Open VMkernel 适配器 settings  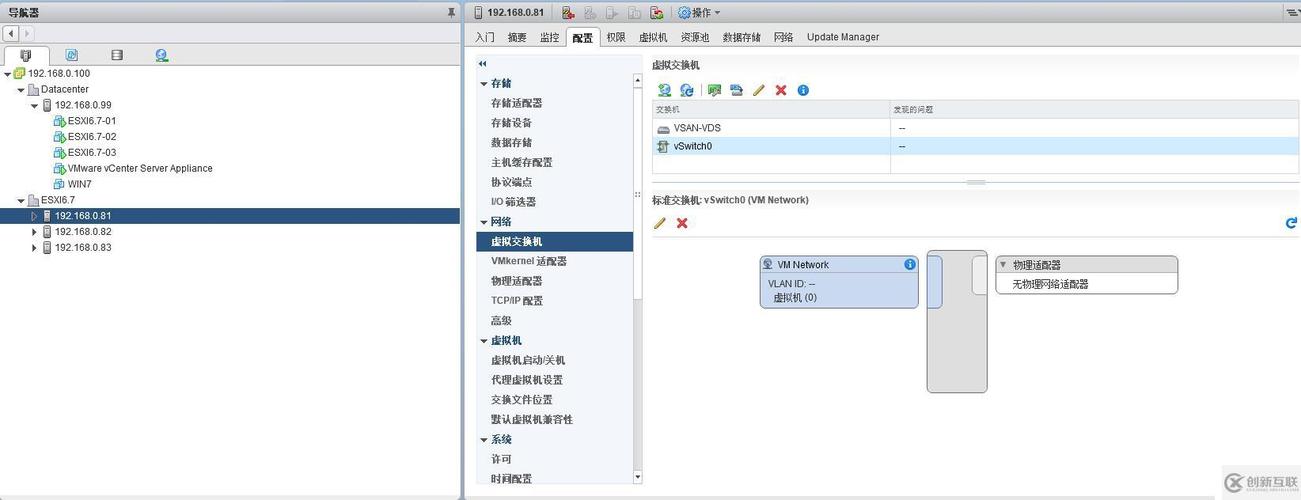(x=529, y=261)
